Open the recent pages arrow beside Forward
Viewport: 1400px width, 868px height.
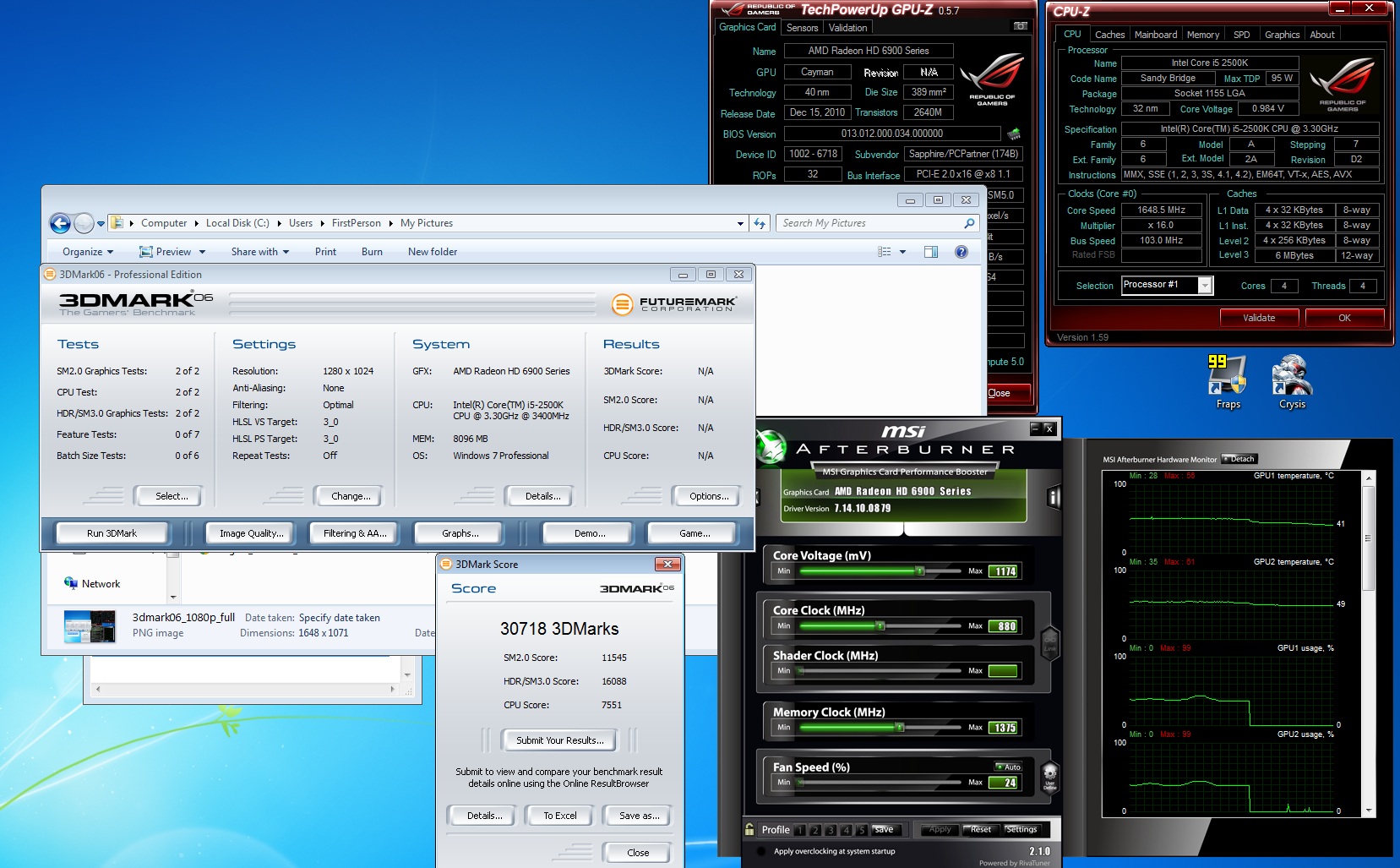101,224
